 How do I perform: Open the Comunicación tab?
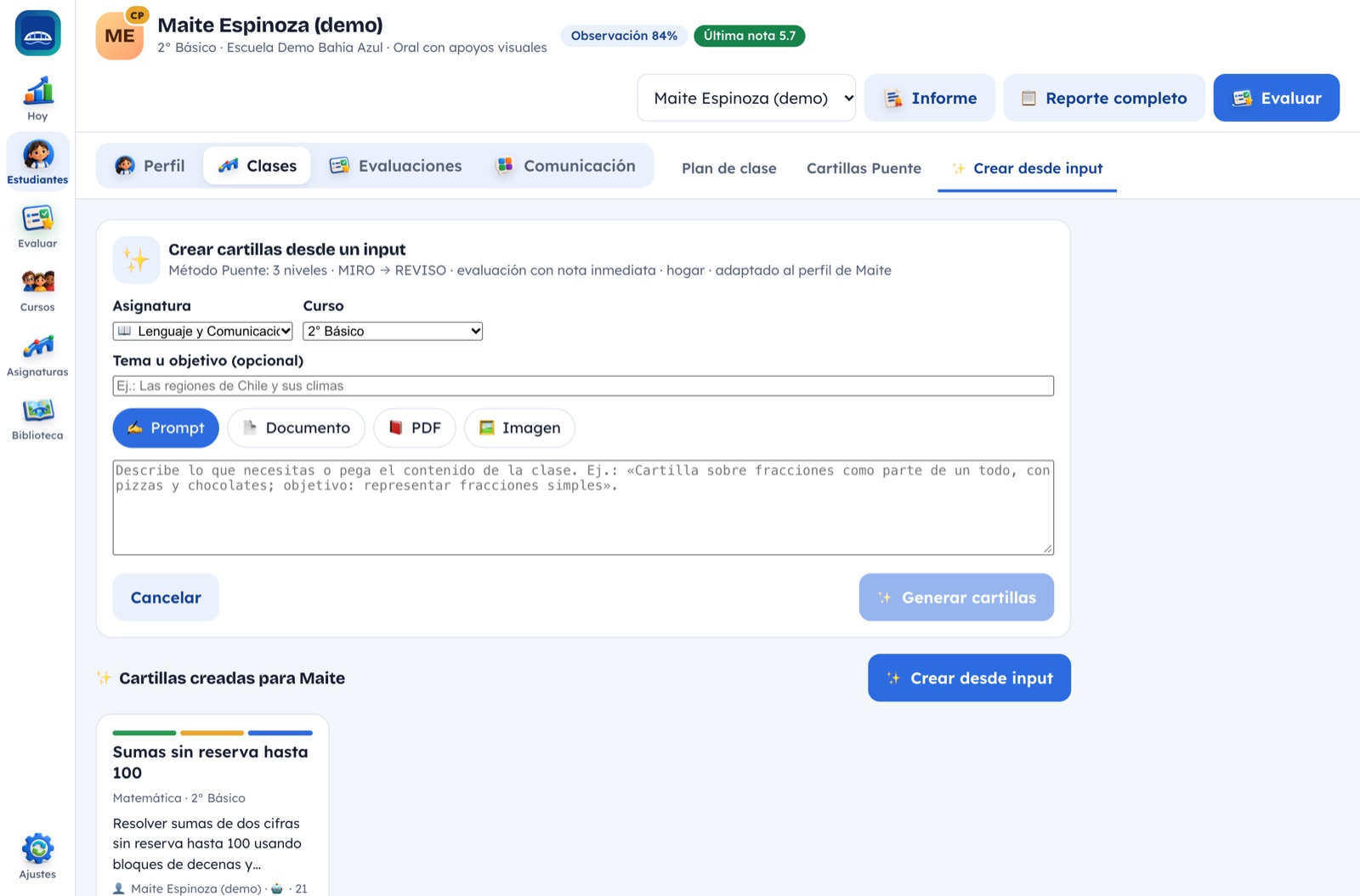click(x=565, y=166)
